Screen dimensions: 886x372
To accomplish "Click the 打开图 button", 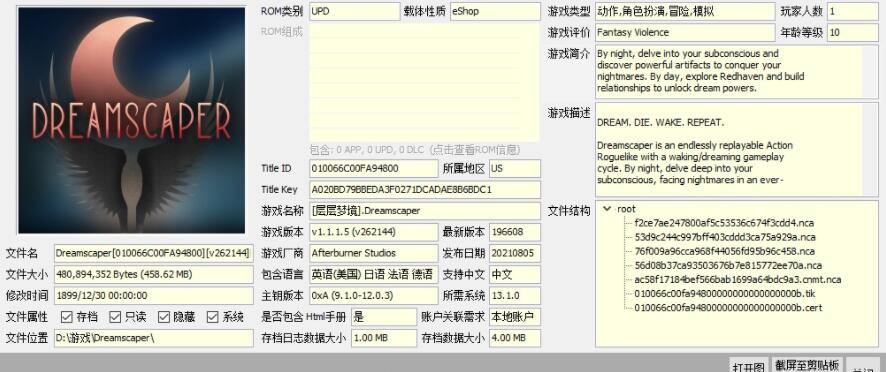I will coord(748,365).
